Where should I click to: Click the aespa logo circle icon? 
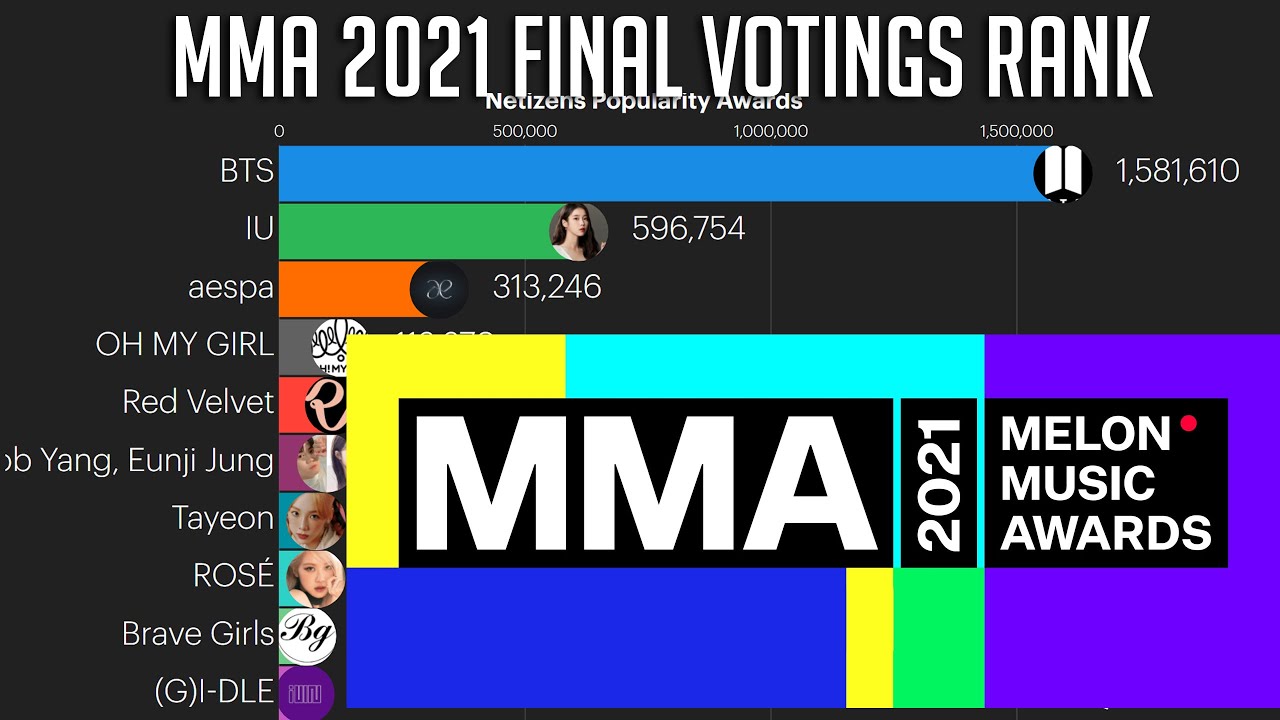(439, 289)
